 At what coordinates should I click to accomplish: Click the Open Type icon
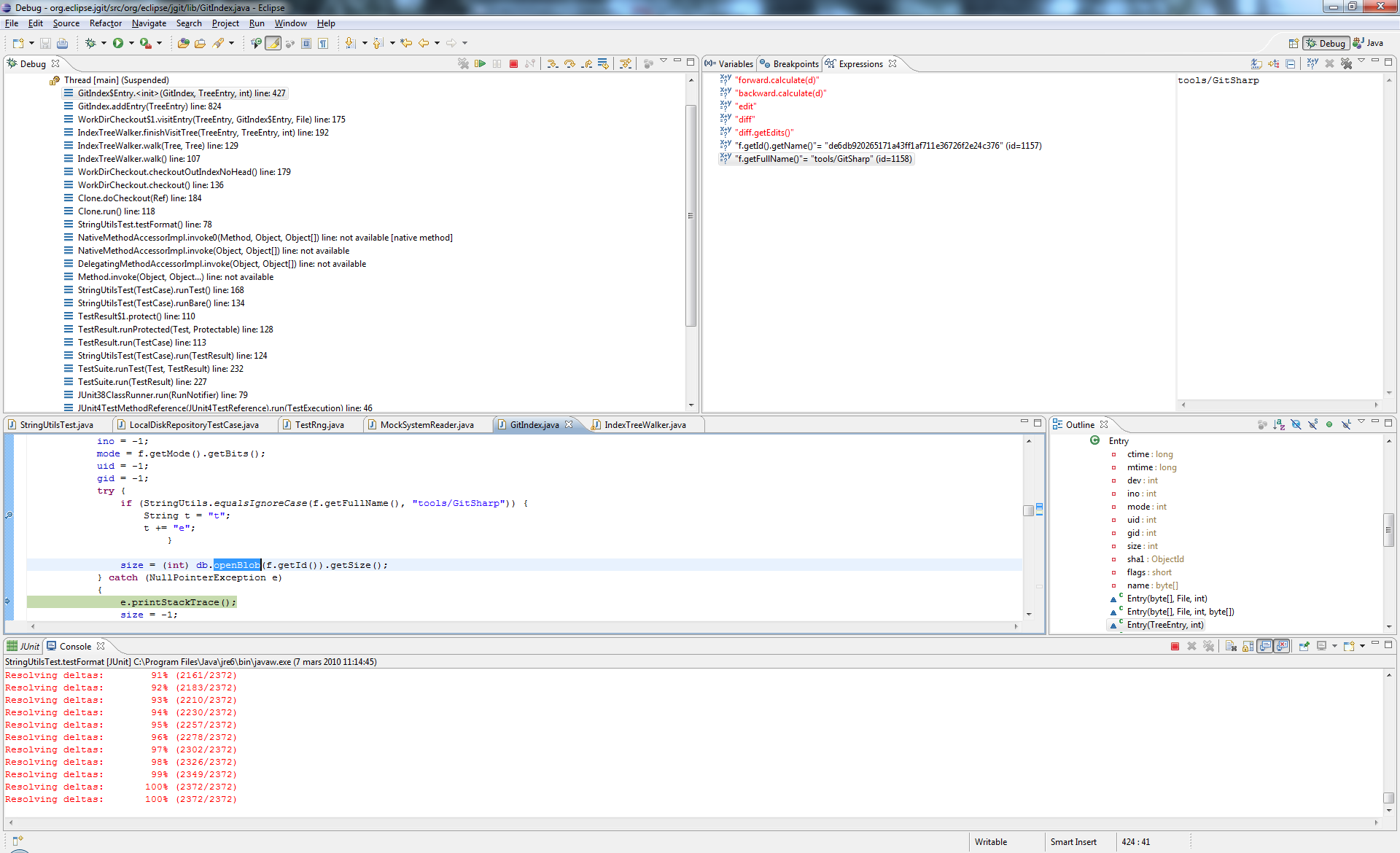click(184, 44)
